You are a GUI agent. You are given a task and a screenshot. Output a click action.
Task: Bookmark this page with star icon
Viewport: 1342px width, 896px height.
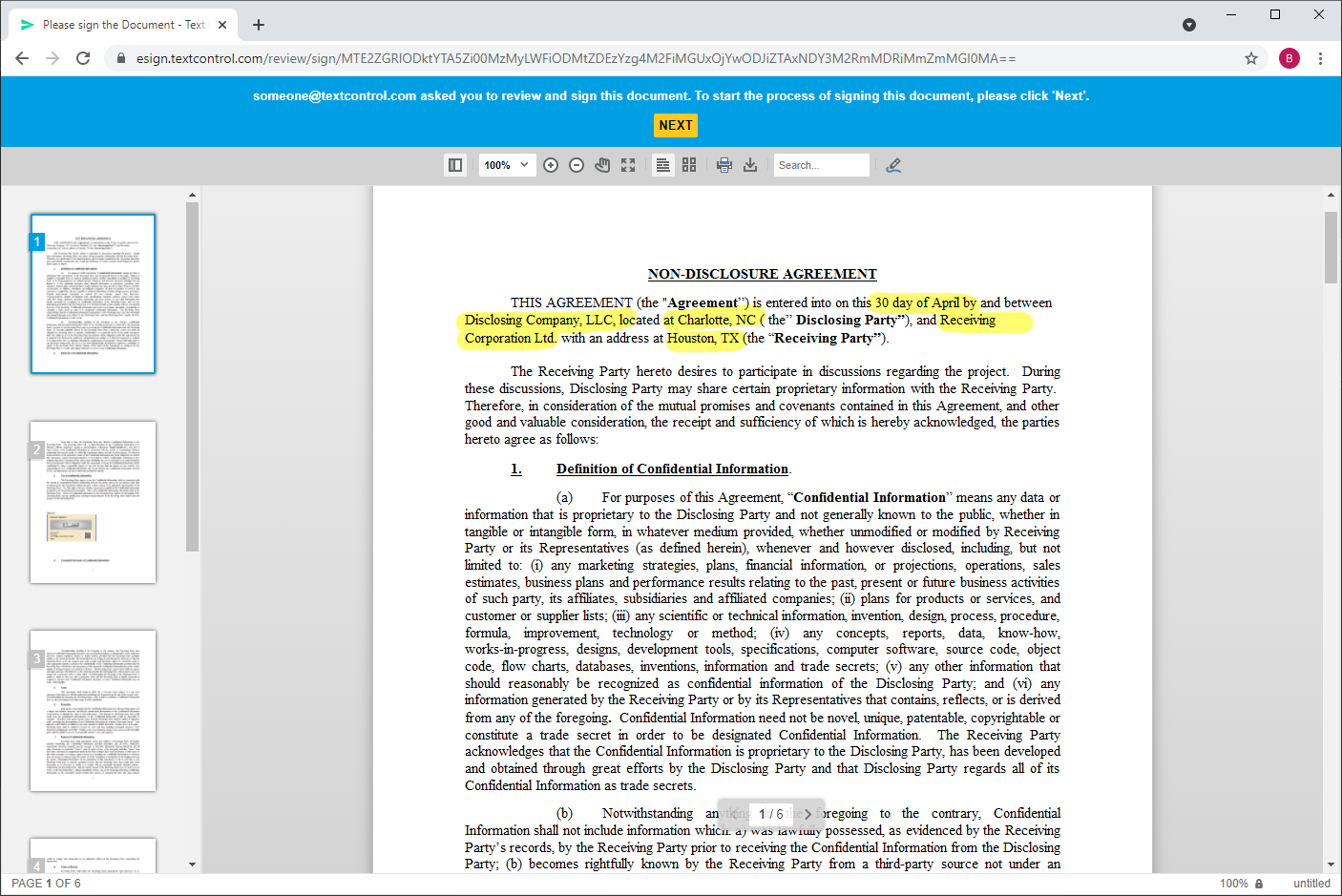tap(1251, 58)
